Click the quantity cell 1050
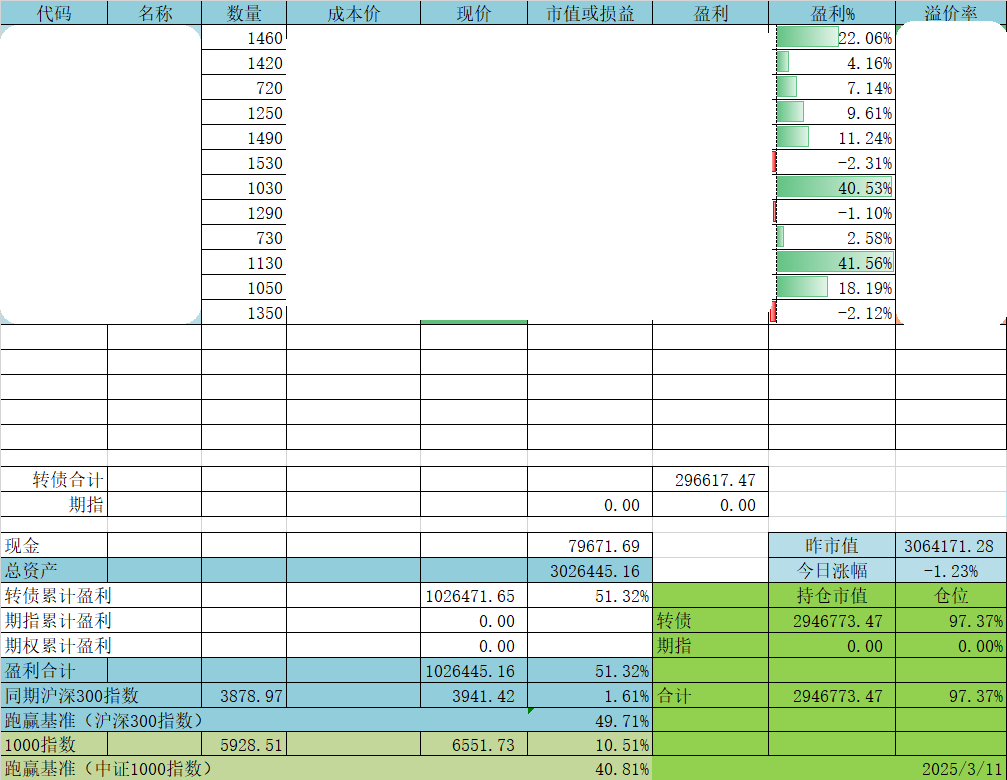This screenshot has width=1007, height=780. coord(244,288)
